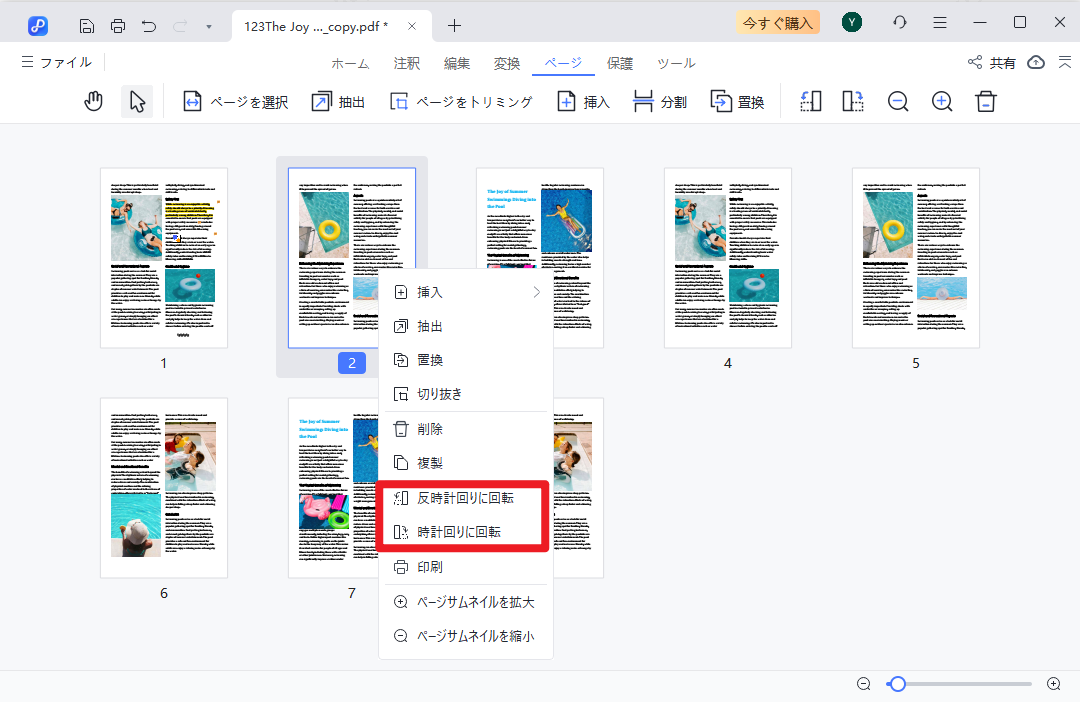Open quick access toolbar dropdown arrow
The image size is (1080, 702).
[209, 26]
